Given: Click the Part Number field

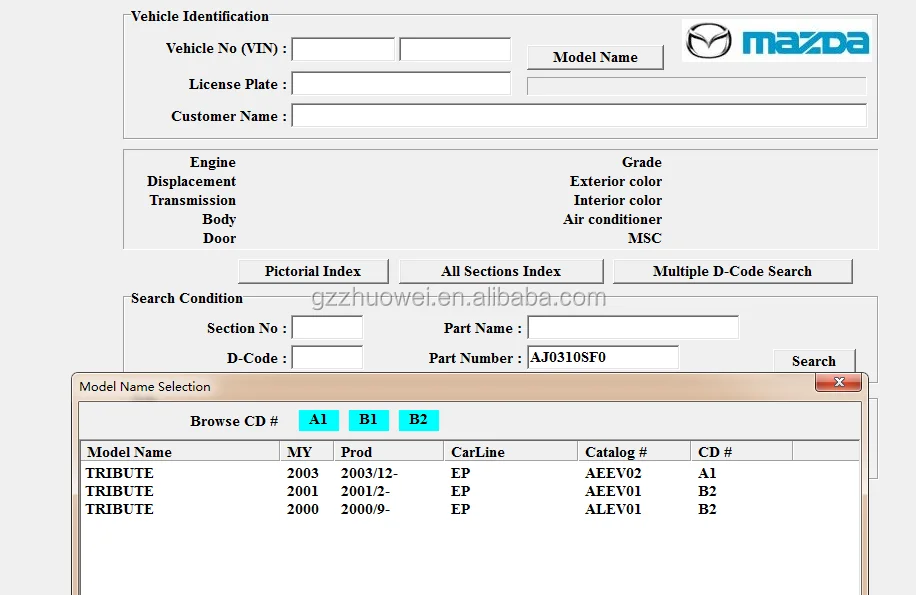Looking at the screenshot, I should (602, 358).
